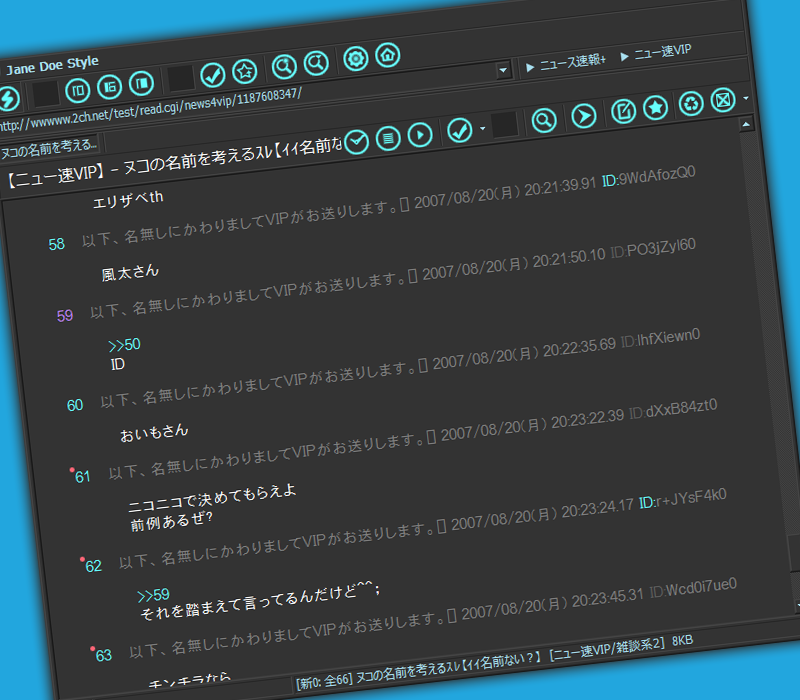Click the scrollbar up arrow of thread view
Image resolution: width=800 pixels, height=700 pixels.
(x=746, y=123)
